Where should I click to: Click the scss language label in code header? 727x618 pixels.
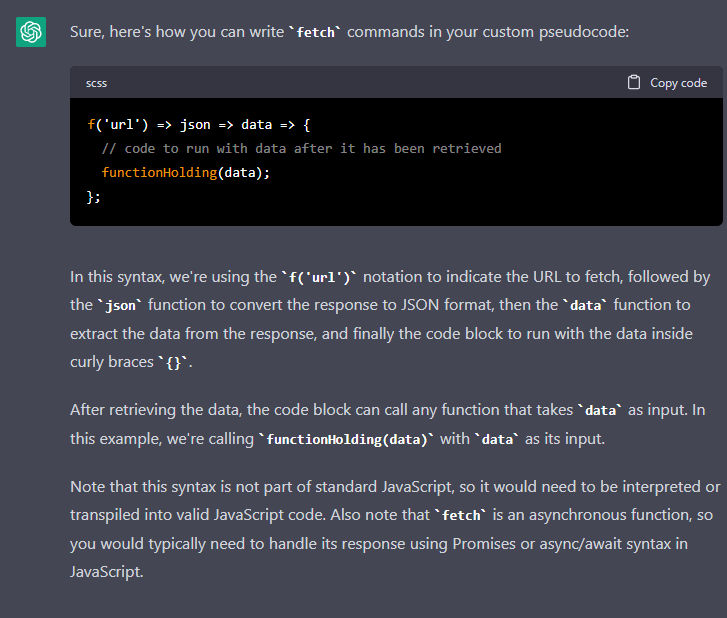[x=96, y=83]
